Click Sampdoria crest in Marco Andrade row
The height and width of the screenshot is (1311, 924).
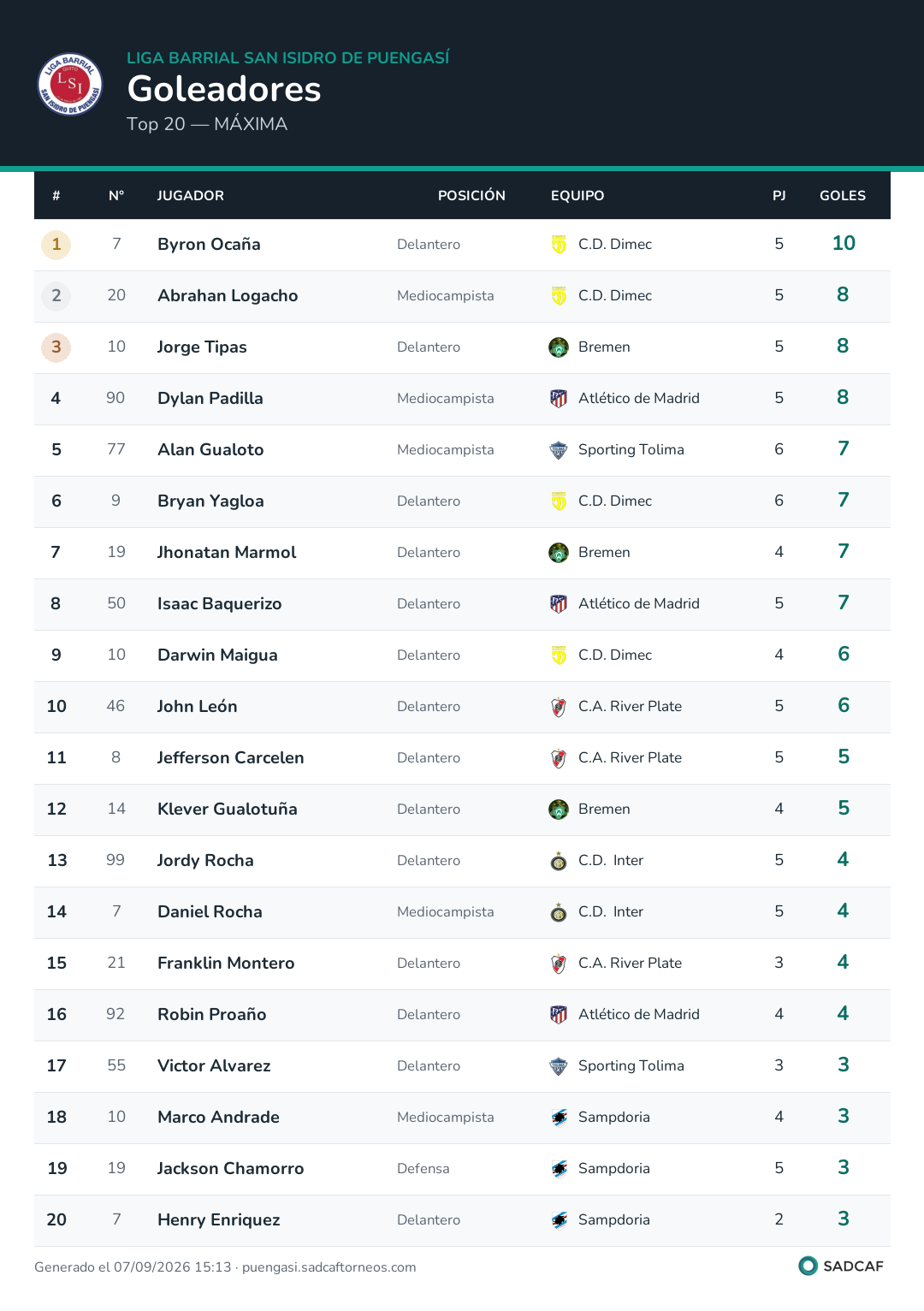[559, 1118]
